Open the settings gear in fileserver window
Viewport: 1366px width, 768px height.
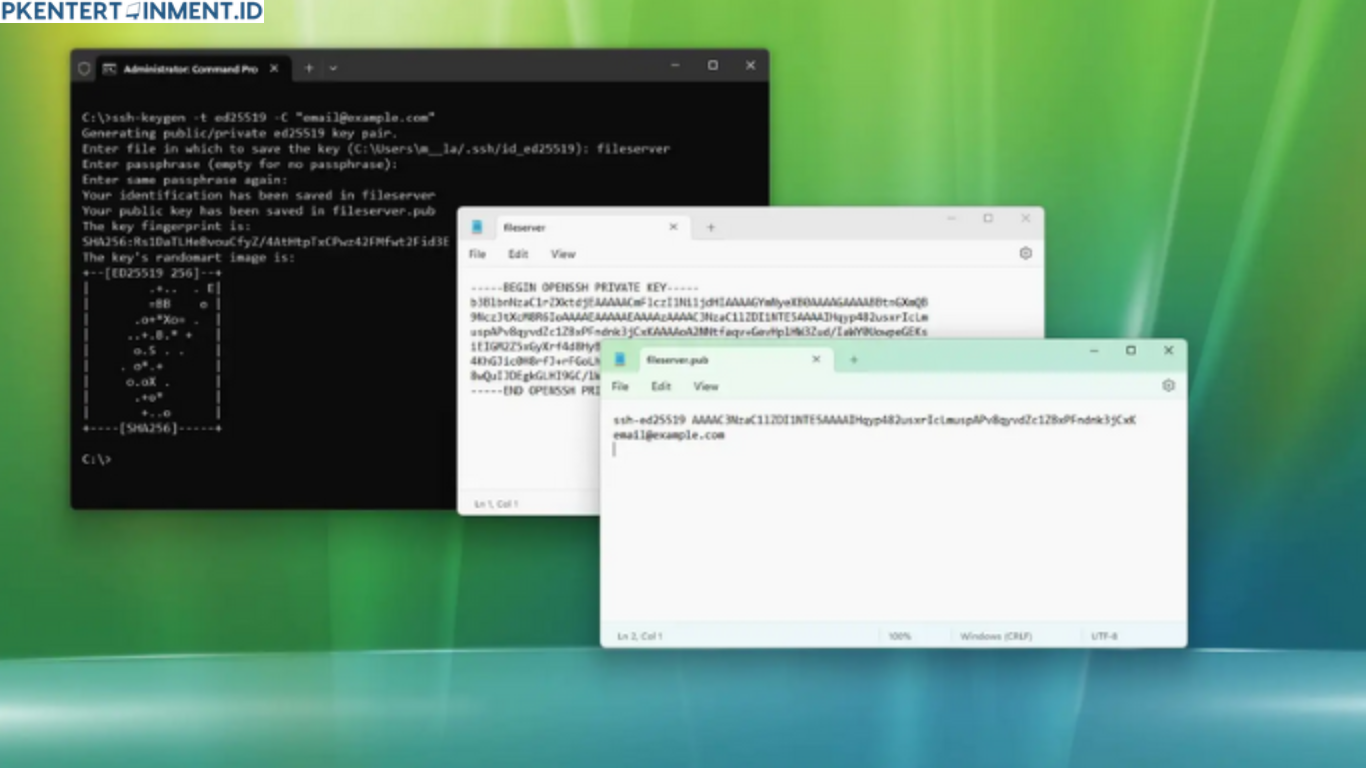coord(1024,253)
